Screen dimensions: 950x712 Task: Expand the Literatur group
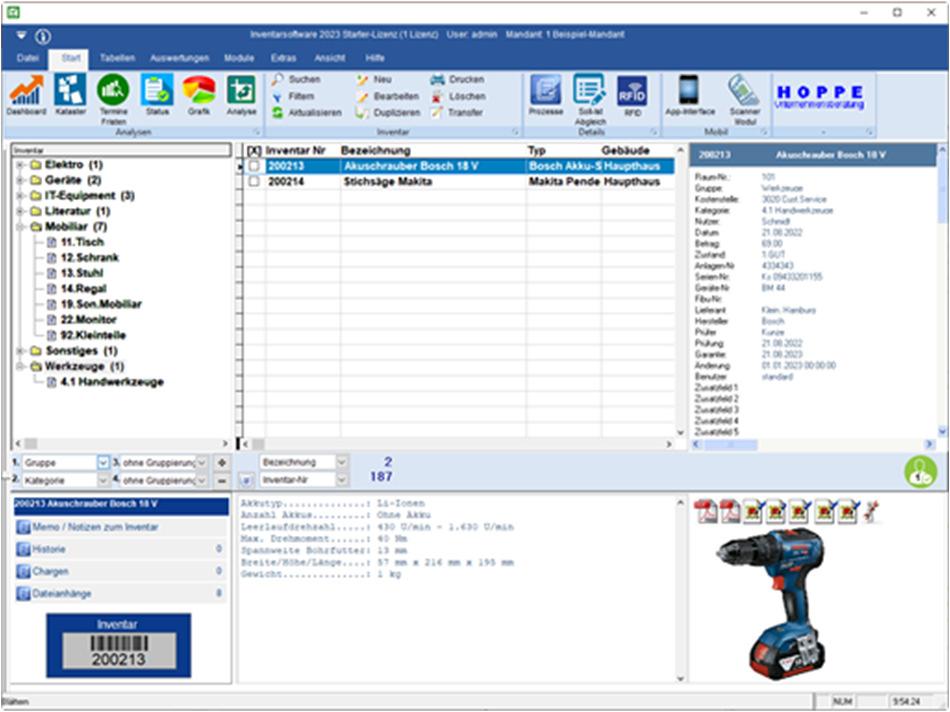point(21,211)
